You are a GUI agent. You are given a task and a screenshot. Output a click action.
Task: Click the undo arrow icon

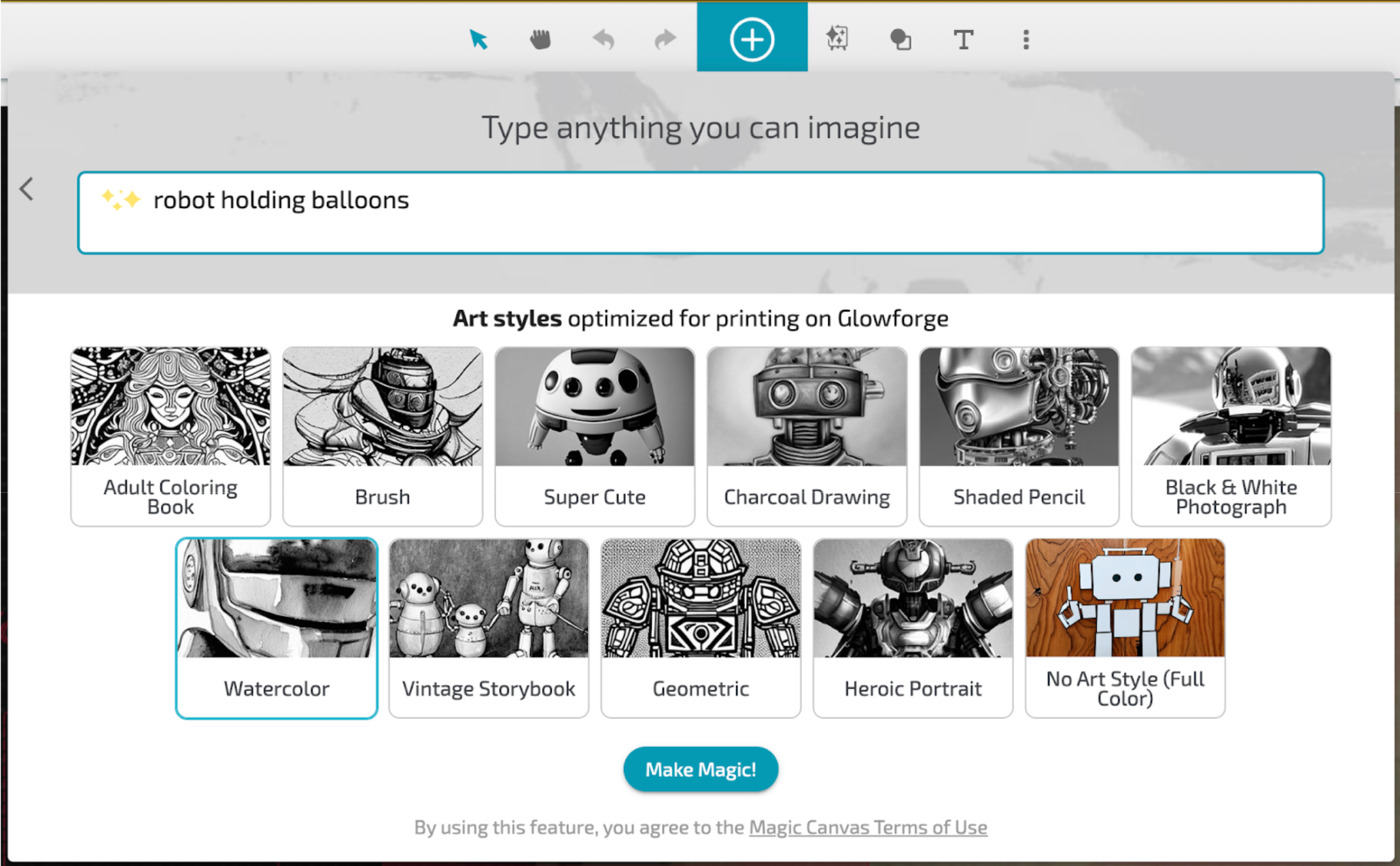click(x=603, y=39)
